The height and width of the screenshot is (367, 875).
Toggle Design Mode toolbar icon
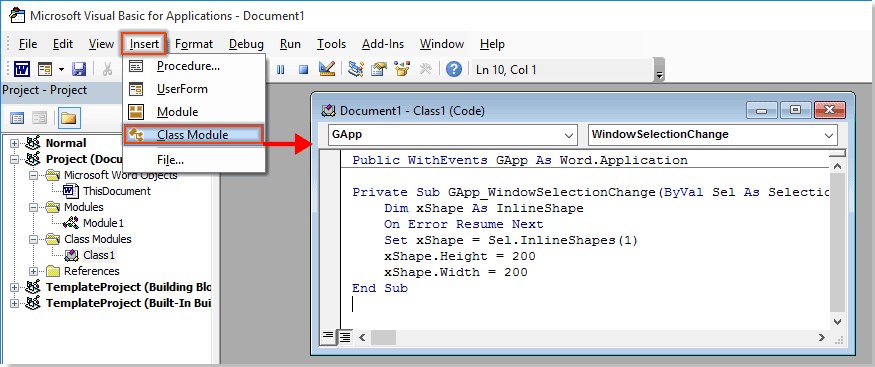pos(326,69)
